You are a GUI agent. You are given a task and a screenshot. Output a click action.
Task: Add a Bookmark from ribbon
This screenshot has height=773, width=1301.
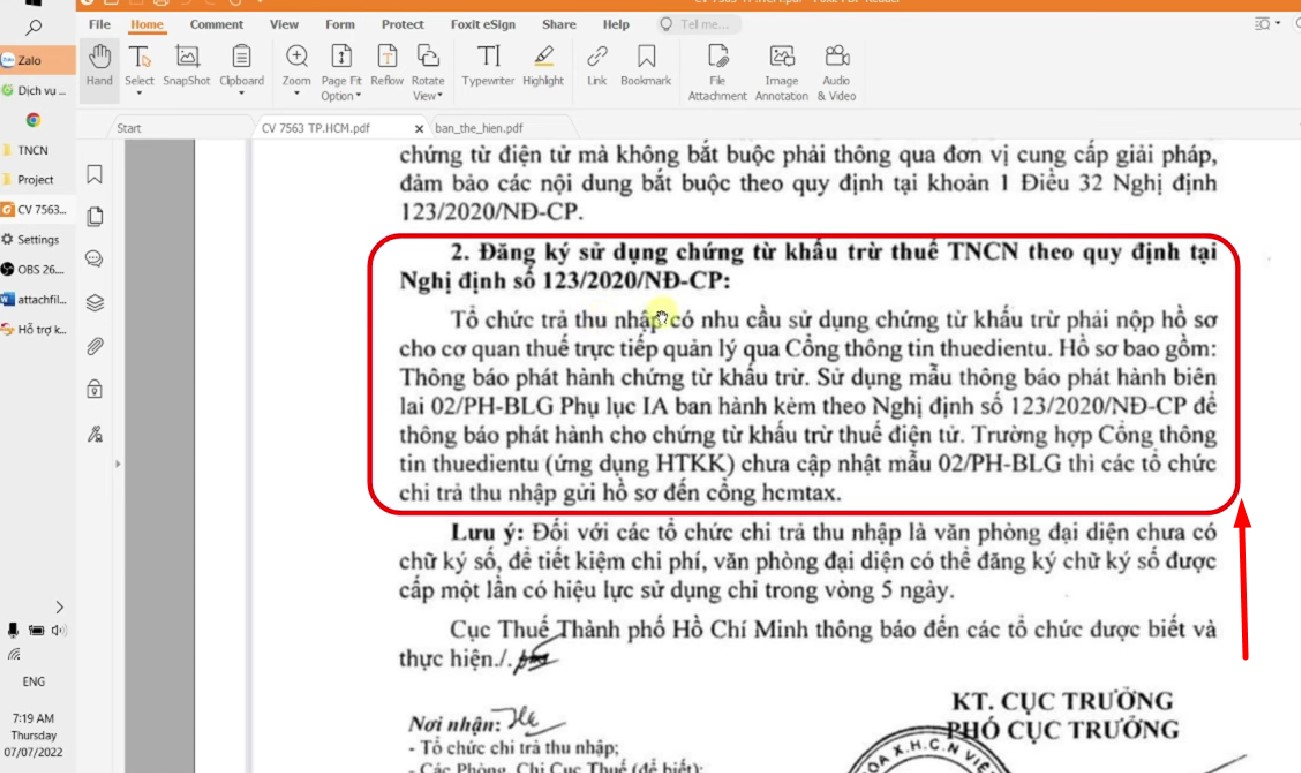pos(646,64)
